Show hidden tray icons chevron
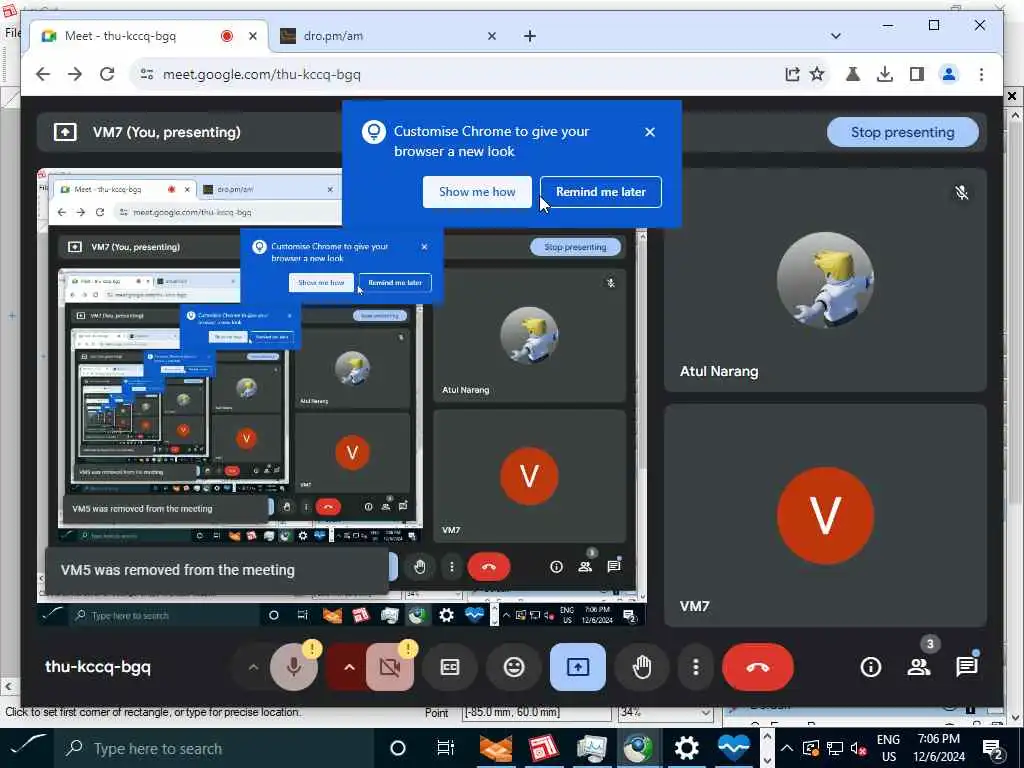 pos(787,748)
